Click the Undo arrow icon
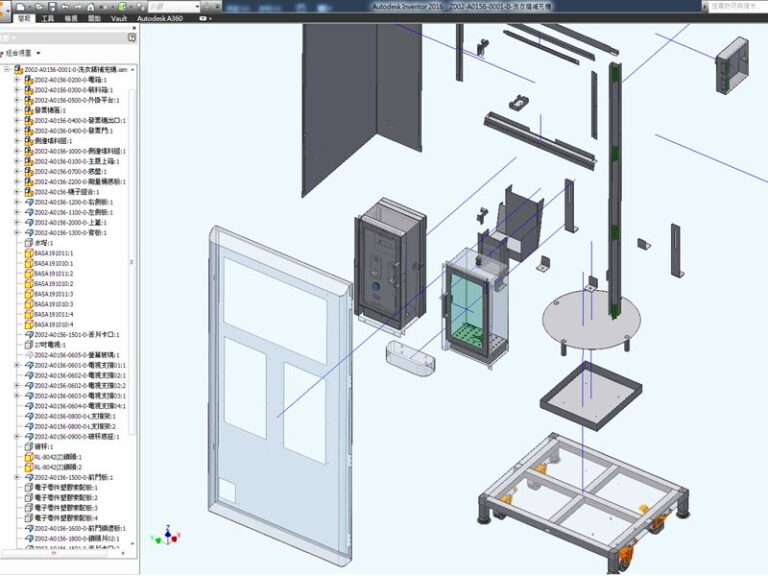The width and height of the screenshot is (768, 576). (63, 6)
